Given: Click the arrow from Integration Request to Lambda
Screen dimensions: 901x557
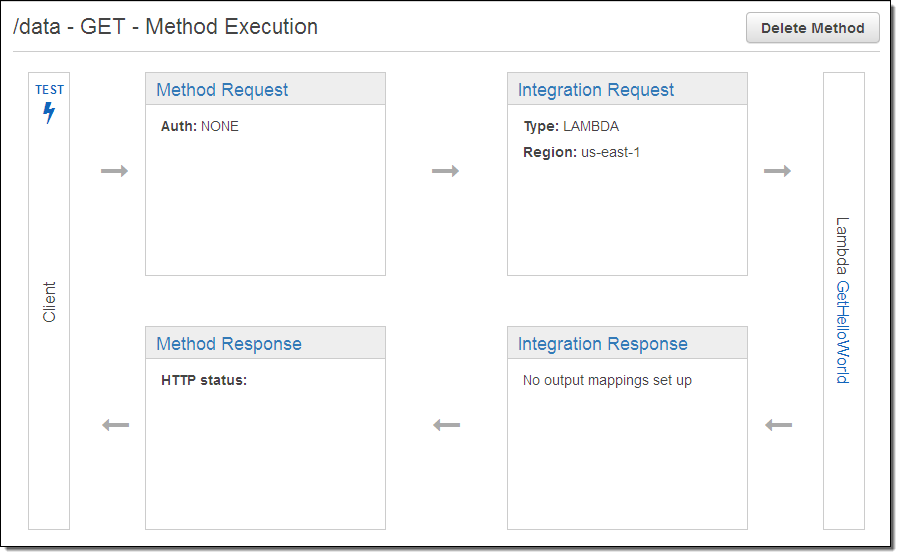Looking at the screenshot, I should coord(777,171).
